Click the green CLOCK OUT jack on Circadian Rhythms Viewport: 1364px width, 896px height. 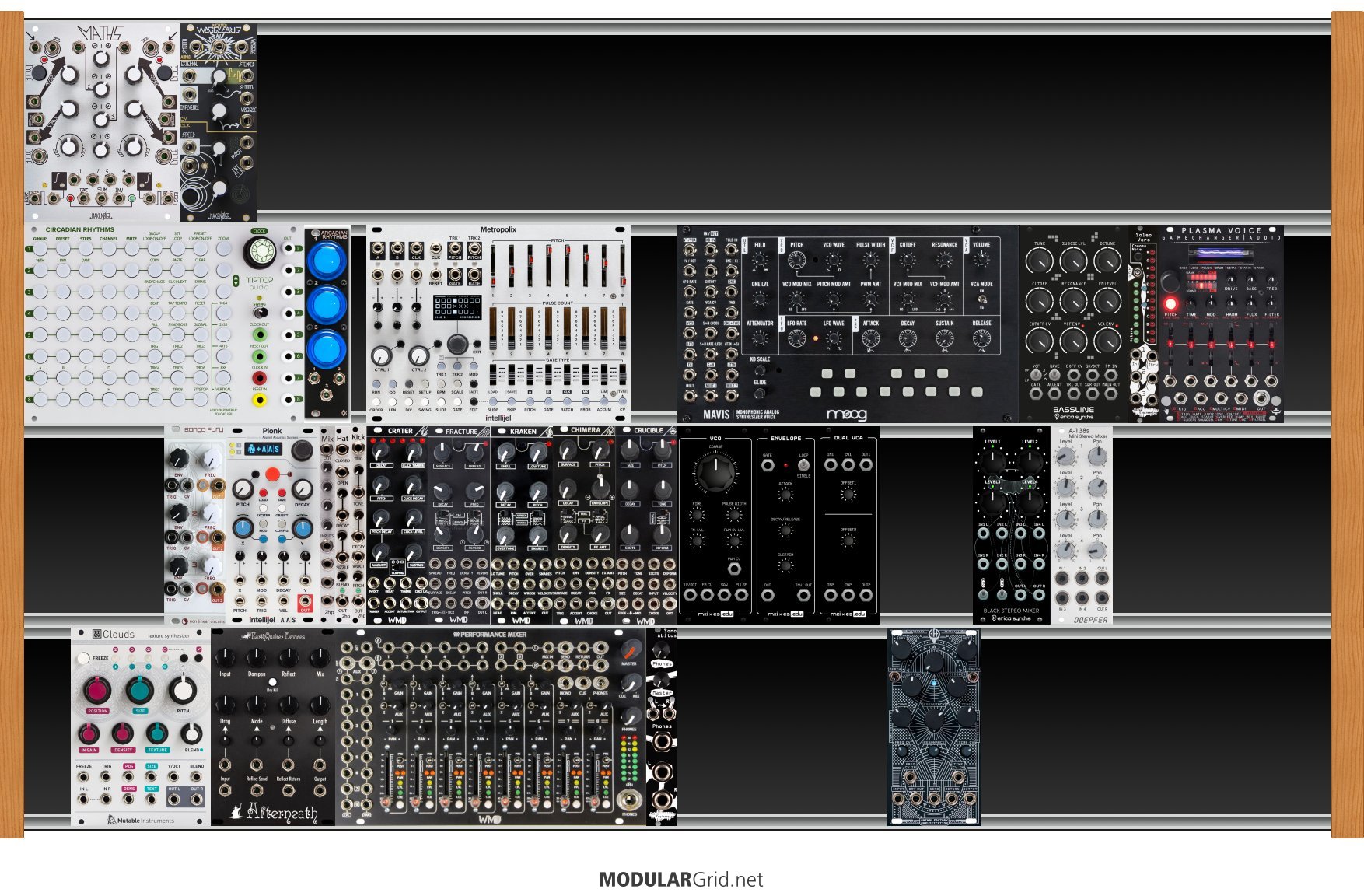click(259, 334)
